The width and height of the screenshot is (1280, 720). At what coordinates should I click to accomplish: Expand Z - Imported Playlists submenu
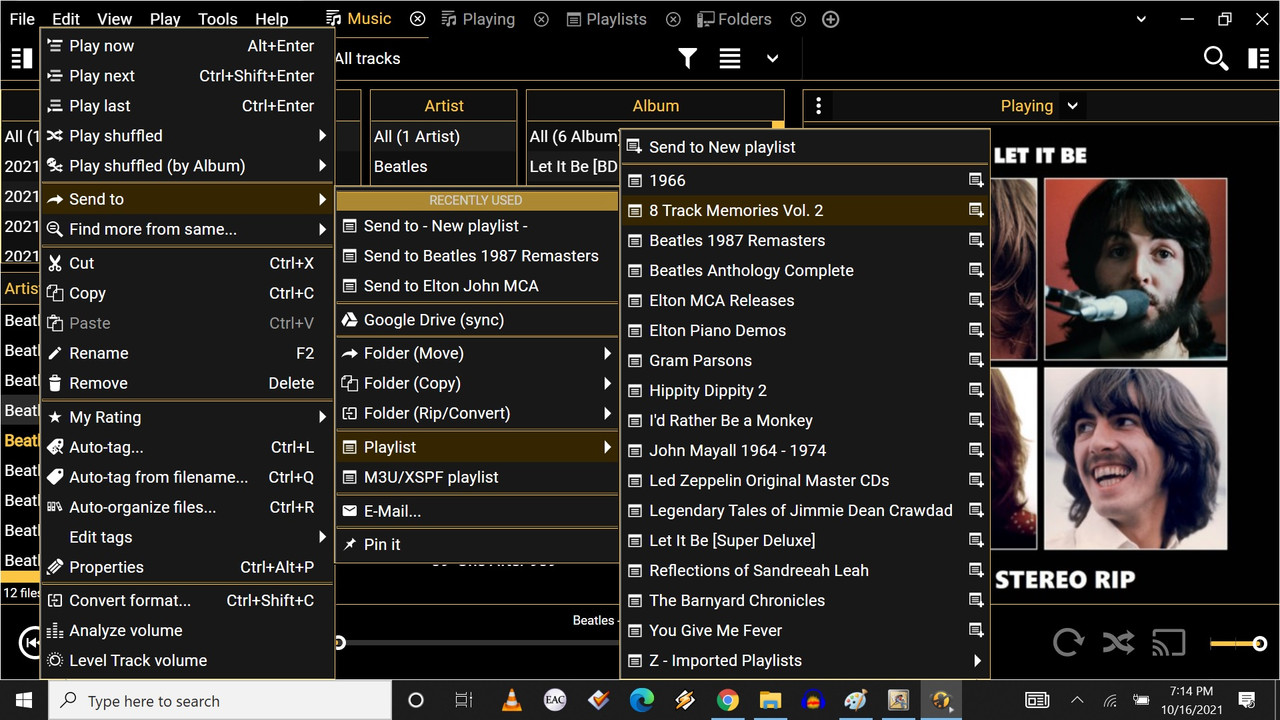pyautogui.click(x=977, y=660)
